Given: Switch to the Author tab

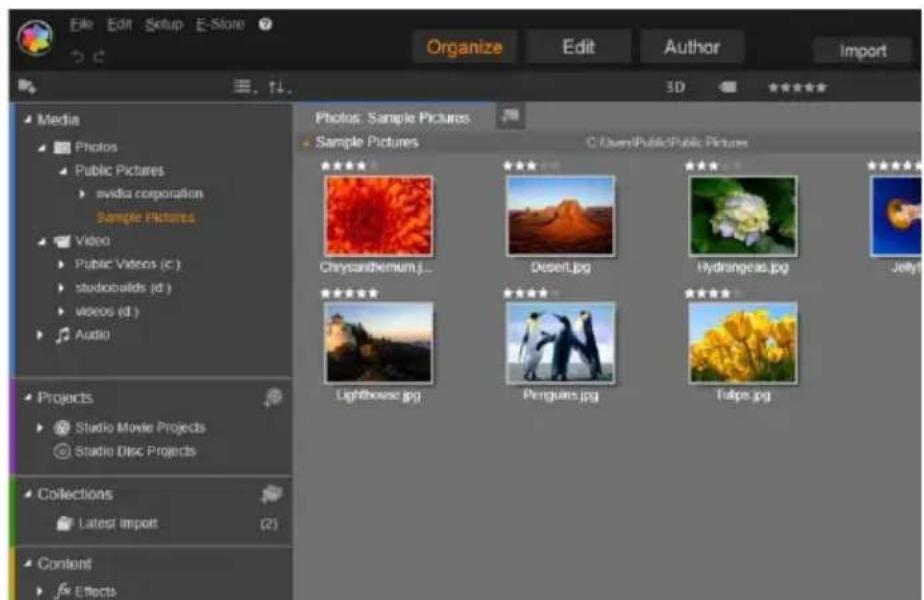Looking at the screenshot, I should (692, 47).
